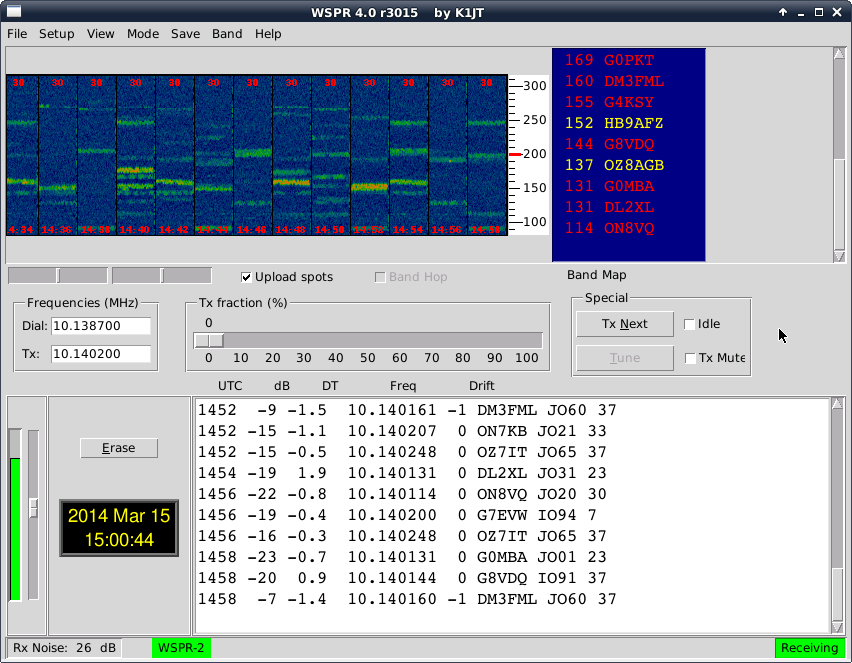Click the 14:52 waterfall time segment

(370, 155)
